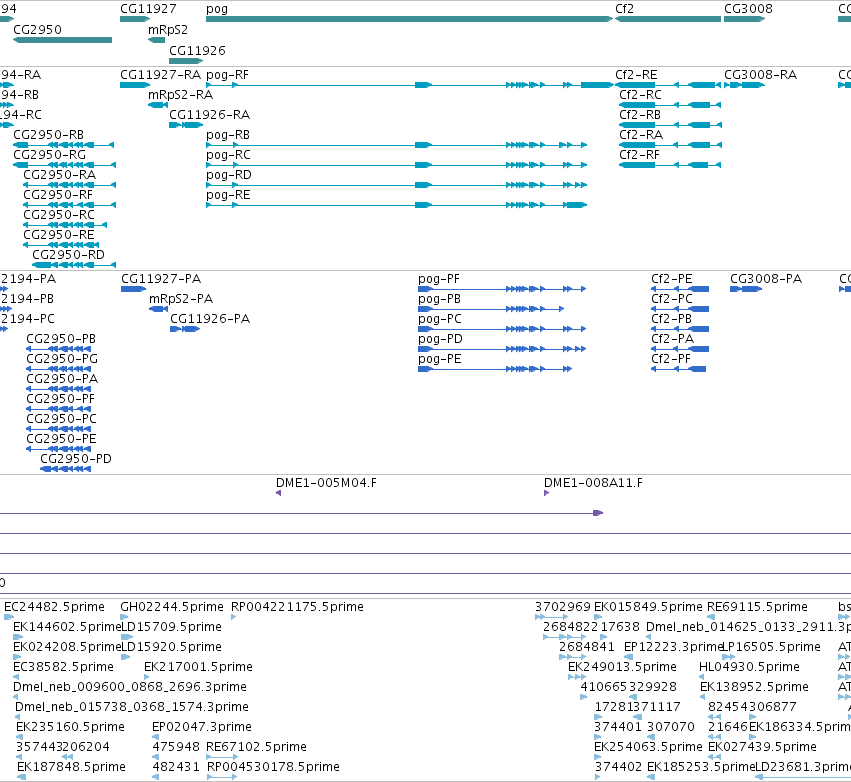Select the CG2950-PB protein label
This screenshot has height=782, width=851.
(61, 339)
